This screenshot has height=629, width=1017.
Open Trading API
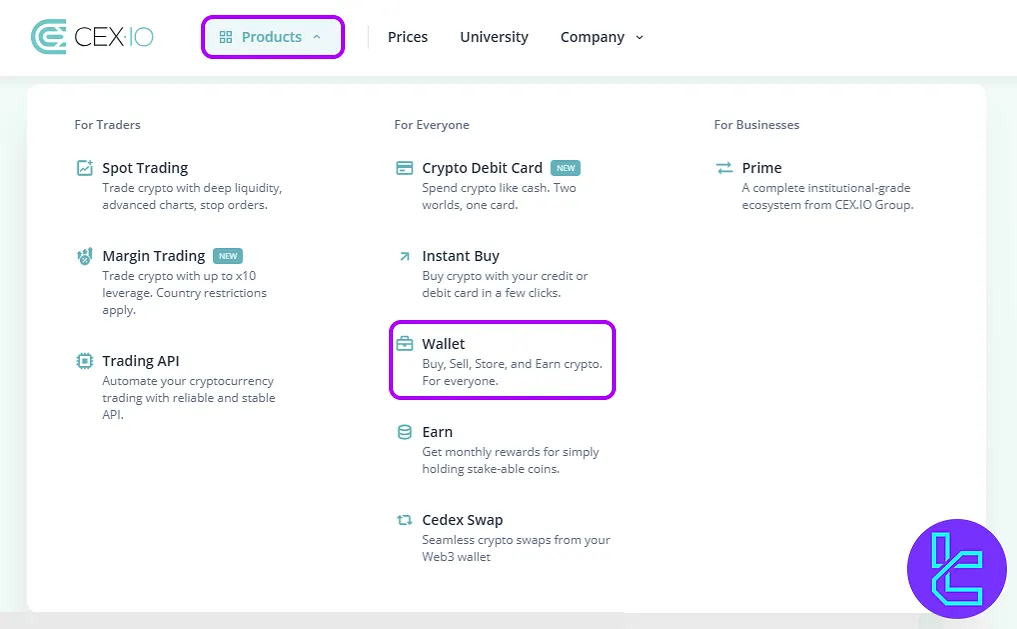[x=141, y=361]
